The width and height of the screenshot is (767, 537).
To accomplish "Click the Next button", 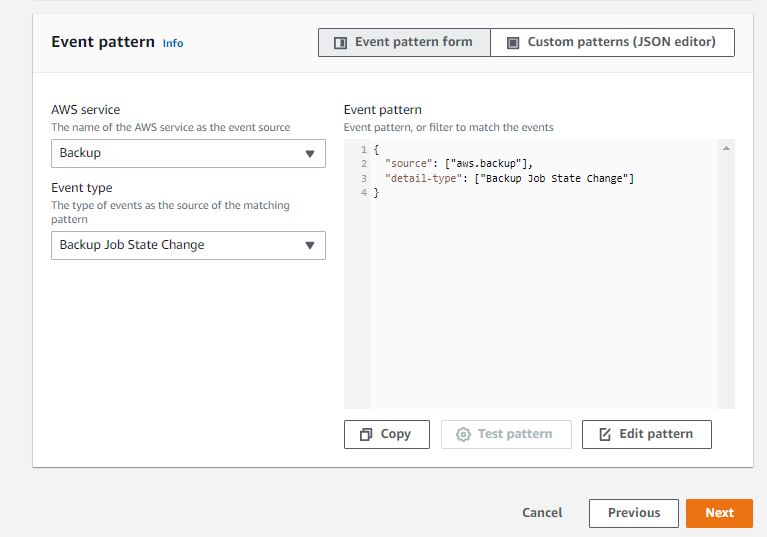I will point(719,513).
